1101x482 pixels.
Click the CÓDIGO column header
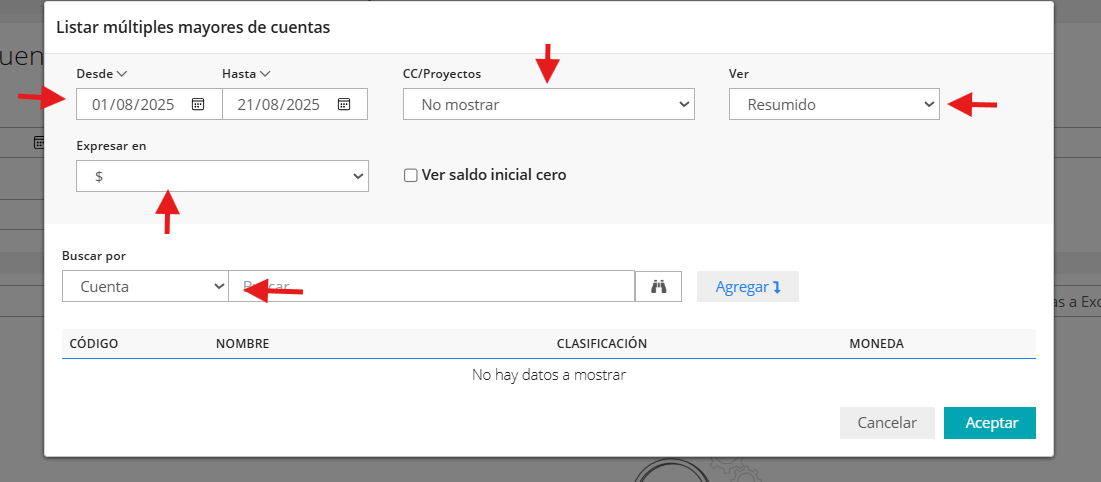(x=94, y=344)
